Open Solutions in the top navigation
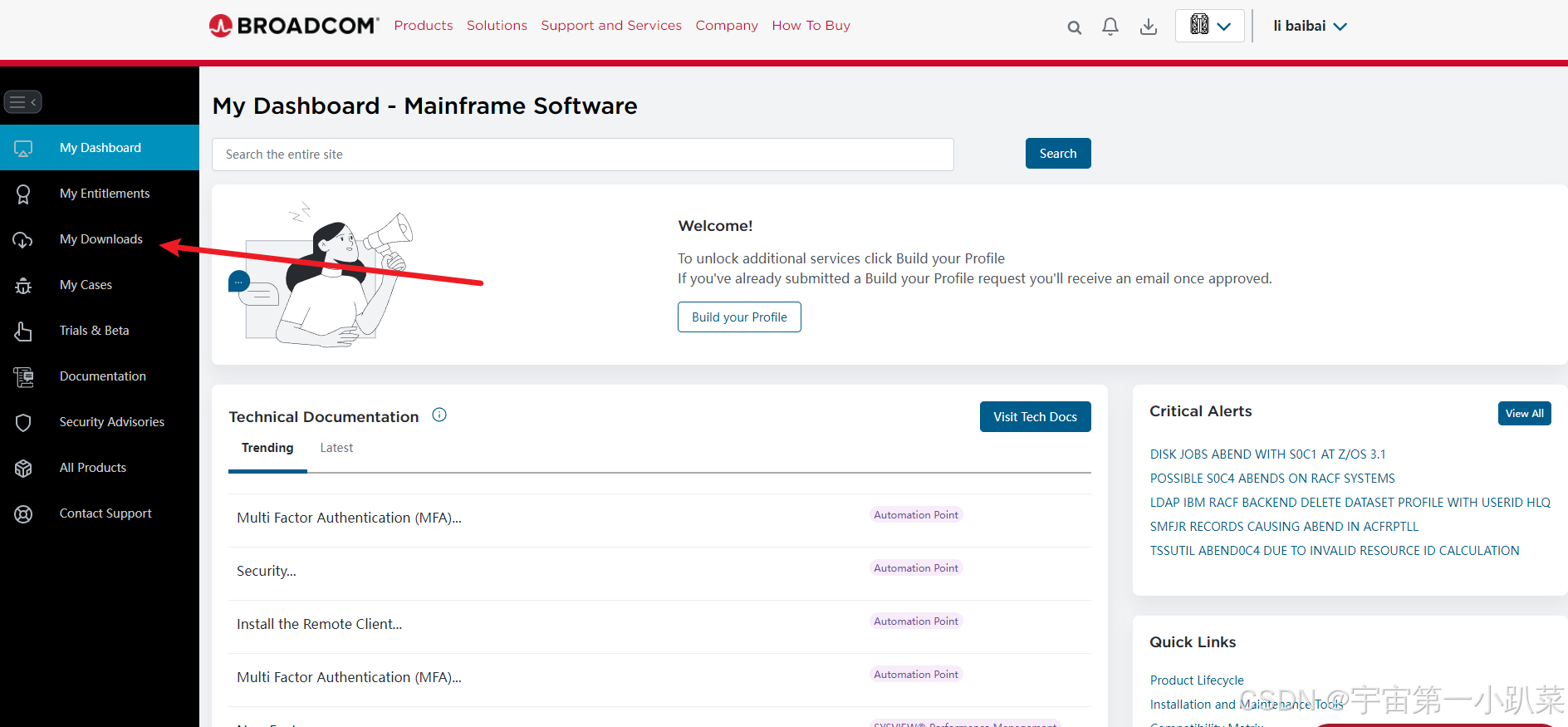Screen dimensions: 1568x727 click(497, 26)
